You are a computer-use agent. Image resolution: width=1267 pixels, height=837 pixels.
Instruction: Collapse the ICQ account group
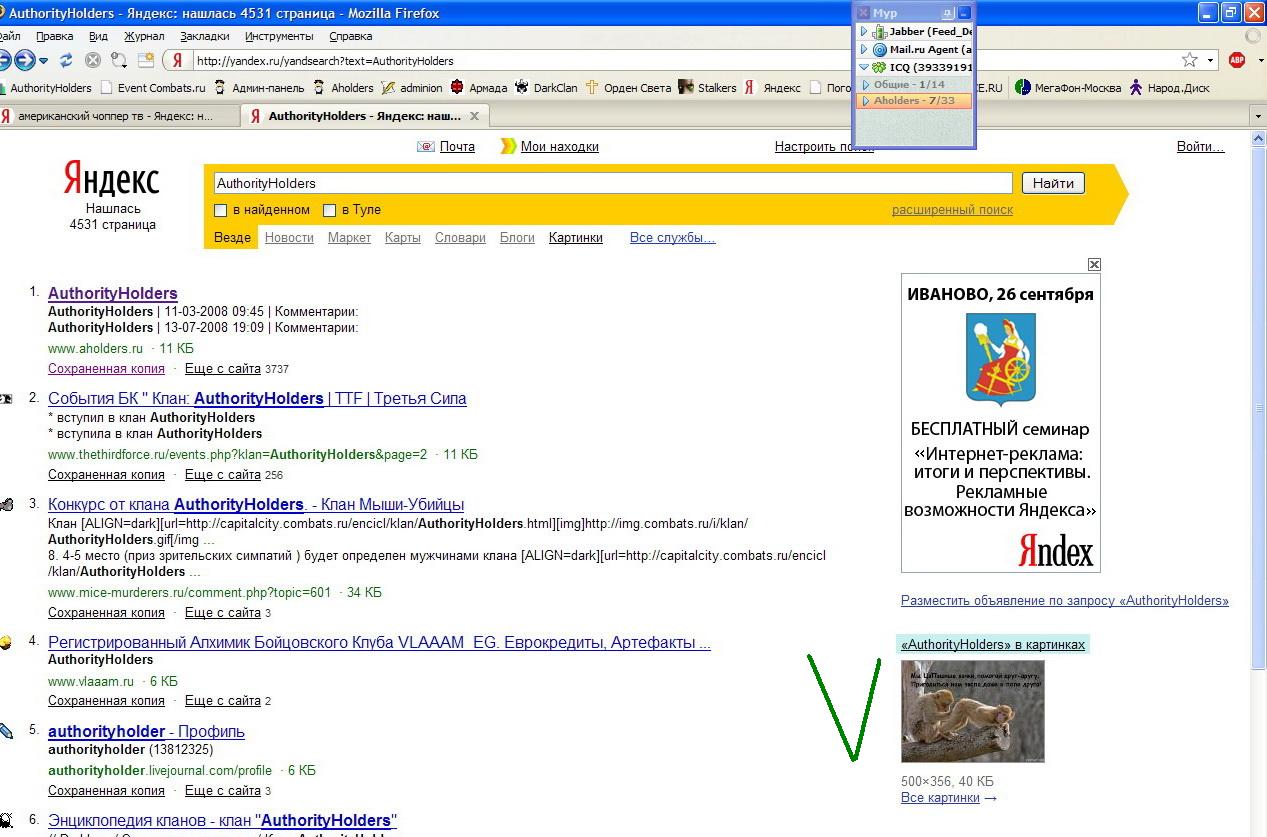coord(864,67)
